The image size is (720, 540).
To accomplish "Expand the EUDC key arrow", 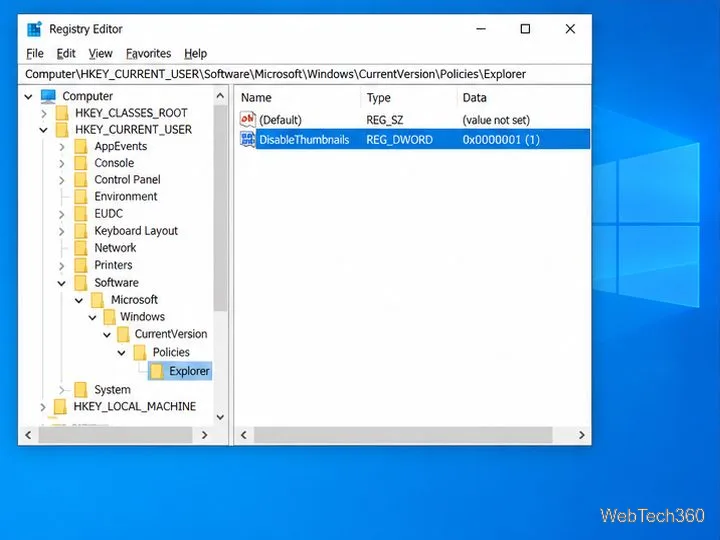I will click(62, 214).
